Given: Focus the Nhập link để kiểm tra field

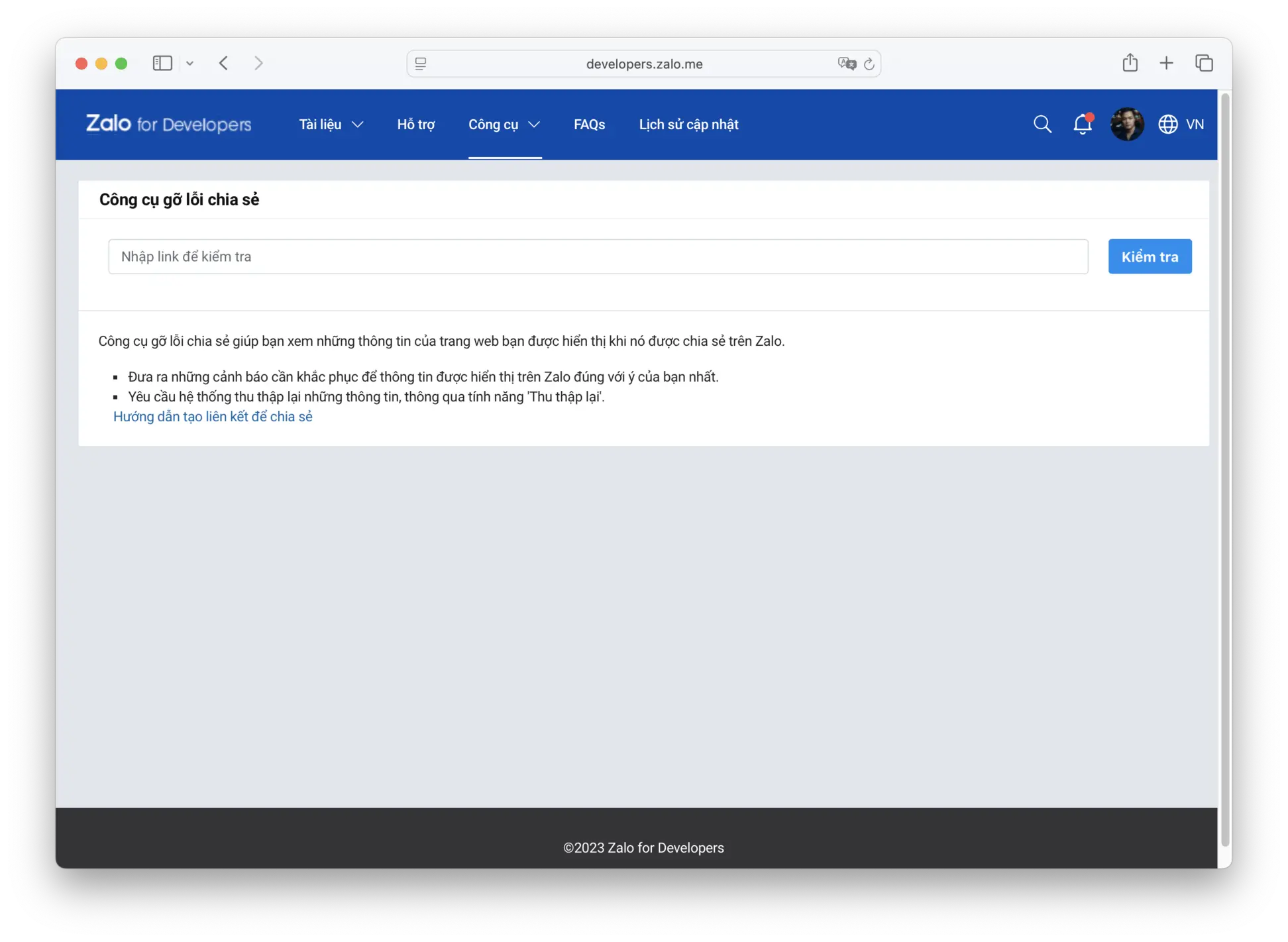Looking at the screenshot, I should [x=598, y=256].
